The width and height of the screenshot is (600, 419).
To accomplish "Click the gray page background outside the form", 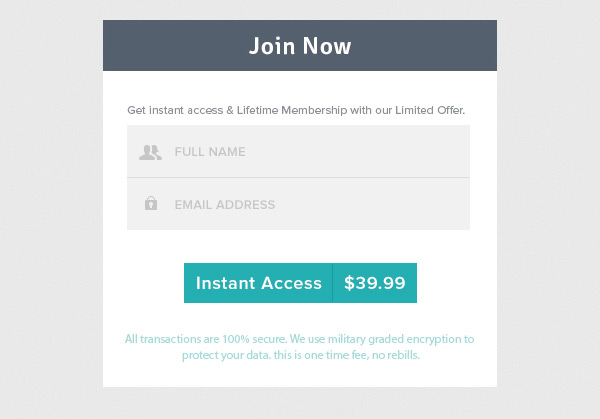I will click(x=50, y=200).
